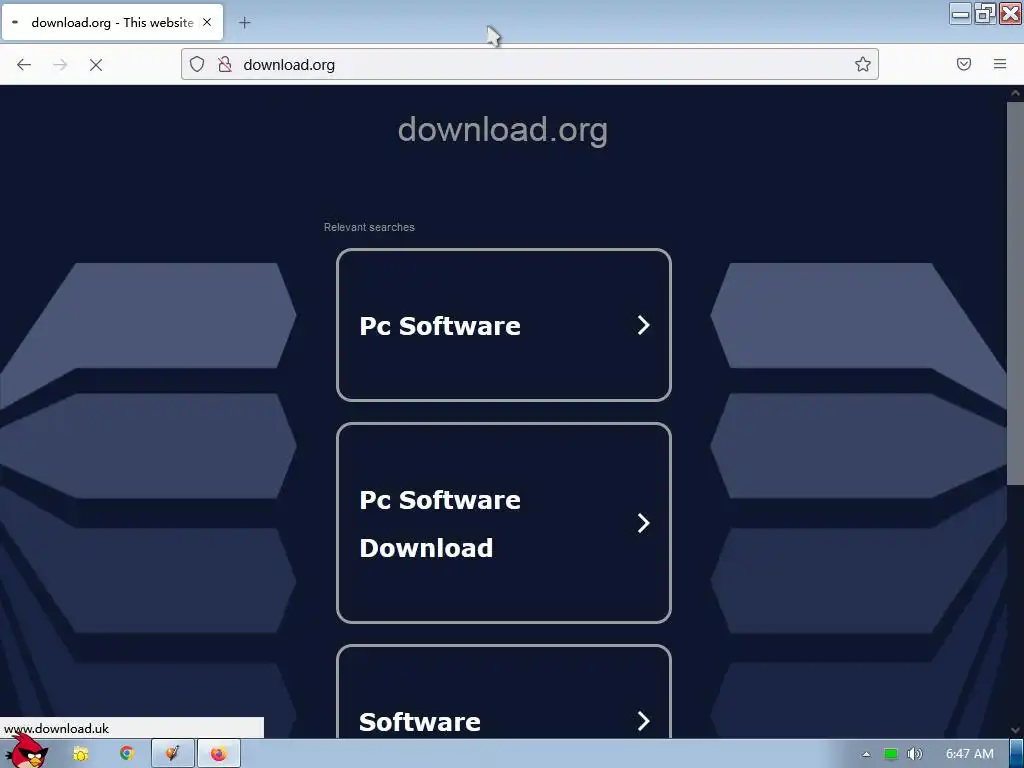Open the Pc Software Download link
Screen dimensions: 1024x768
[x=504, y=523]
